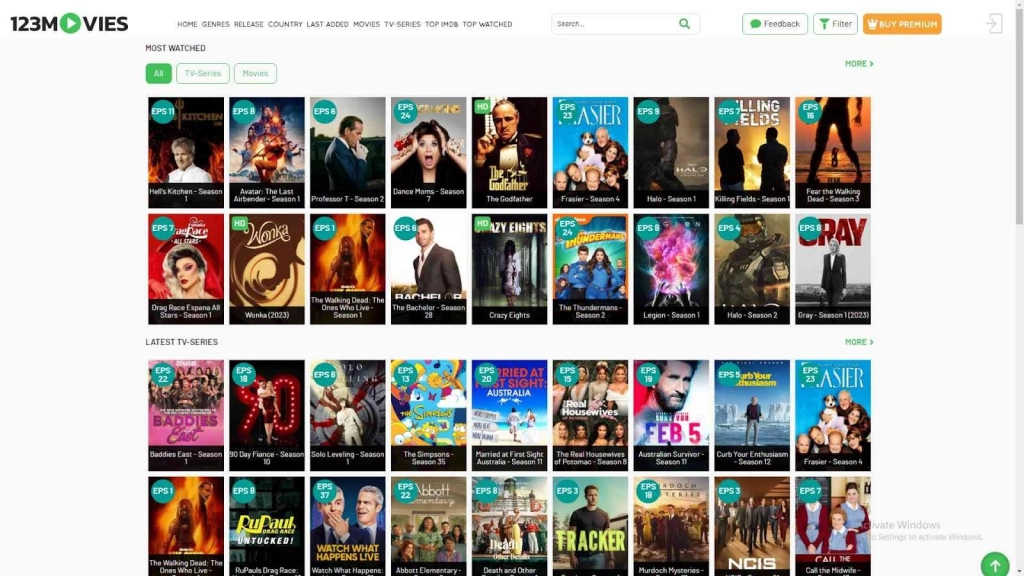Viewport: 1024px width, 576px height.
Task: Click the HD badge on Wonka poster
Action: click(x=240, y=223)
